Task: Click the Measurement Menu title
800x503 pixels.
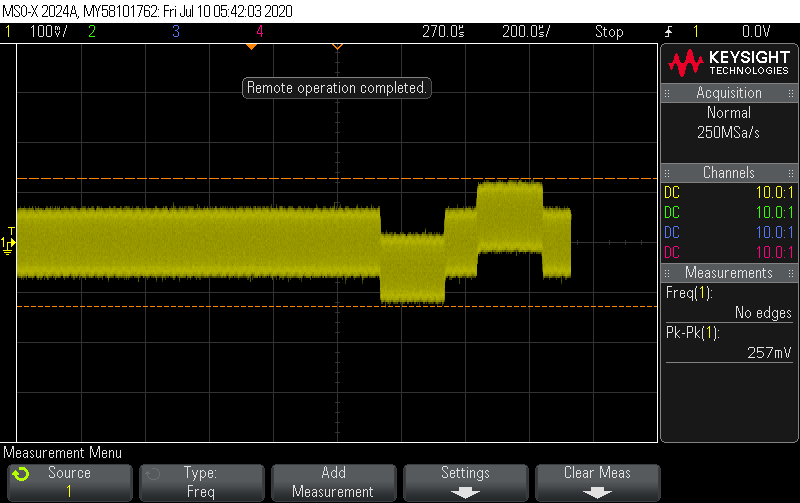Action: (63, 453)
